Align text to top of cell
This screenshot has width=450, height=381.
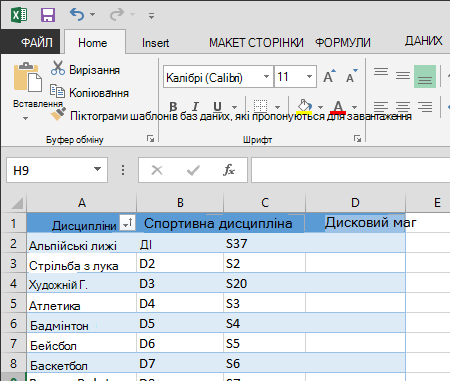point(381,72)
